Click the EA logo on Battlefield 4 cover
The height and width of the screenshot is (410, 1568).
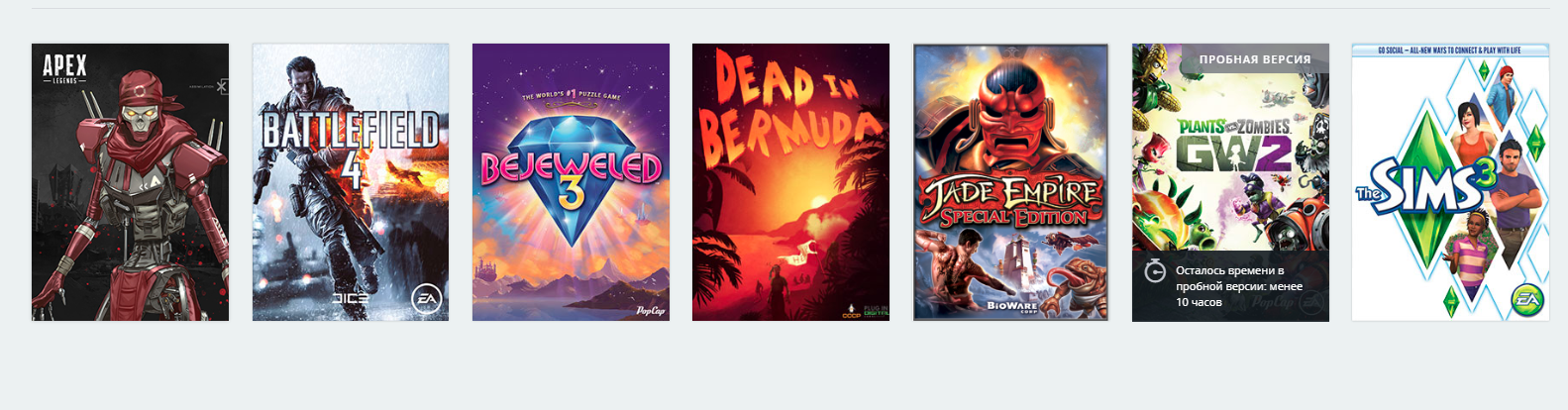tap(427, 299)
